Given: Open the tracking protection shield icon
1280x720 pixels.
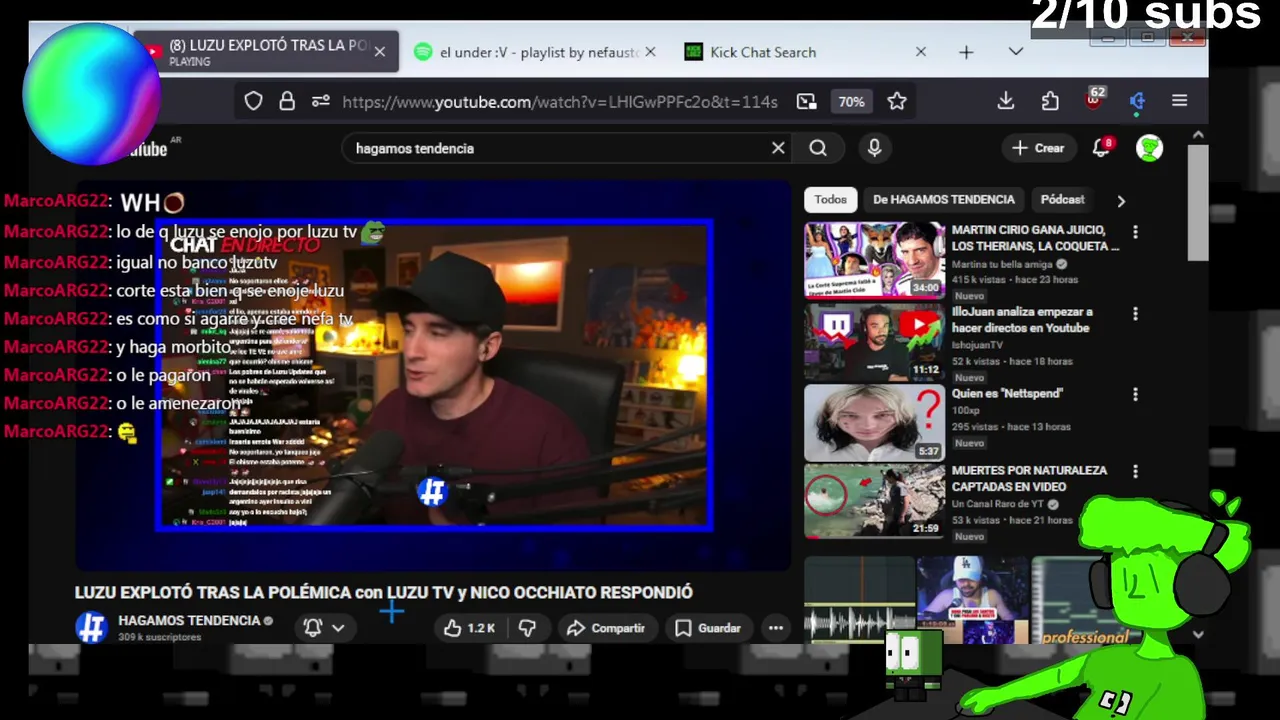Looking at the screenshot, I should (254, 101).
